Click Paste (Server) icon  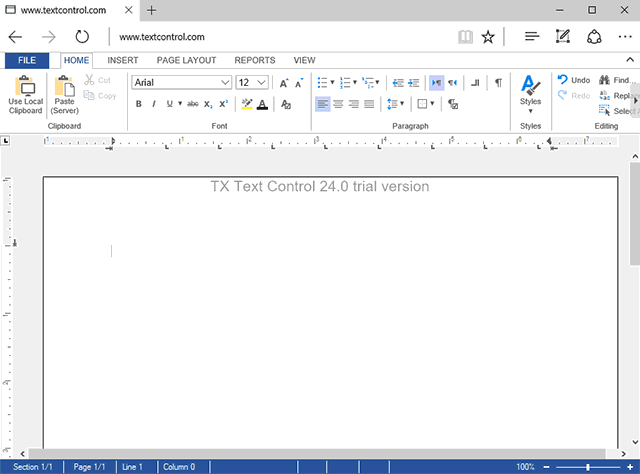[x=64, y=95]
